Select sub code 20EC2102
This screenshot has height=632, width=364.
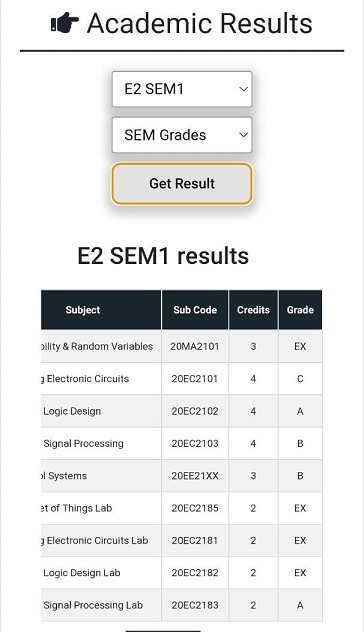[195, 412]
